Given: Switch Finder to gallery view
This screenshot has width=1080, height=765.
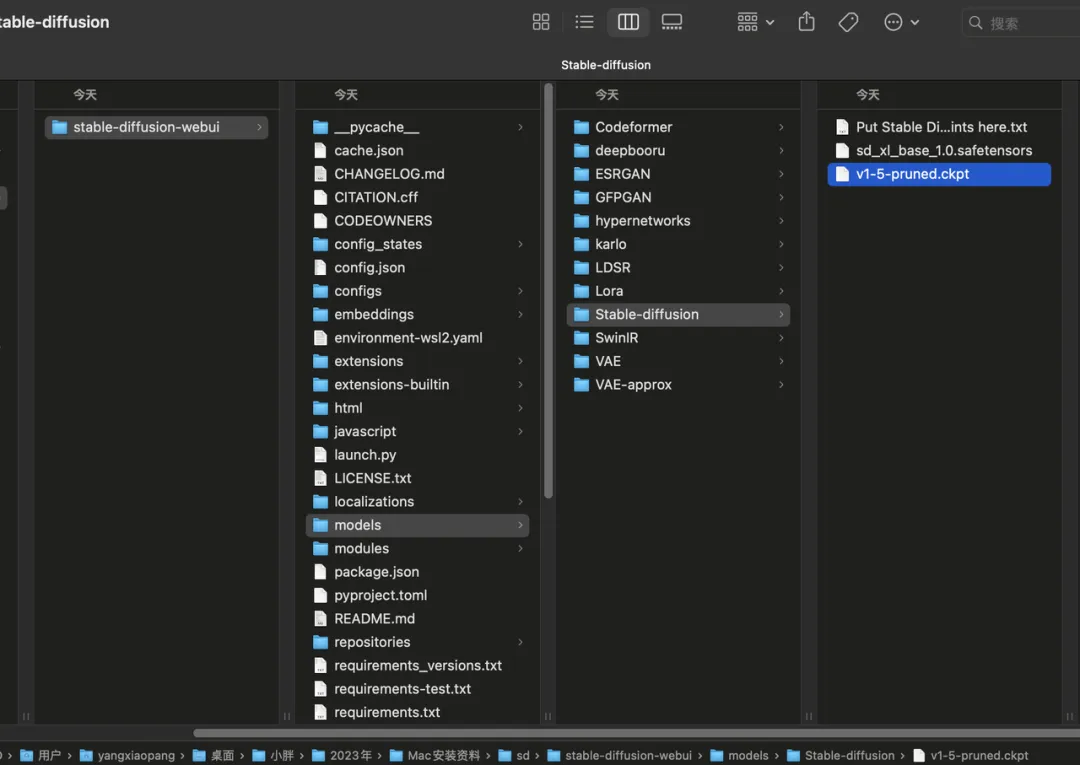Looking at the screenshot, I should click(x=672, y=22).
